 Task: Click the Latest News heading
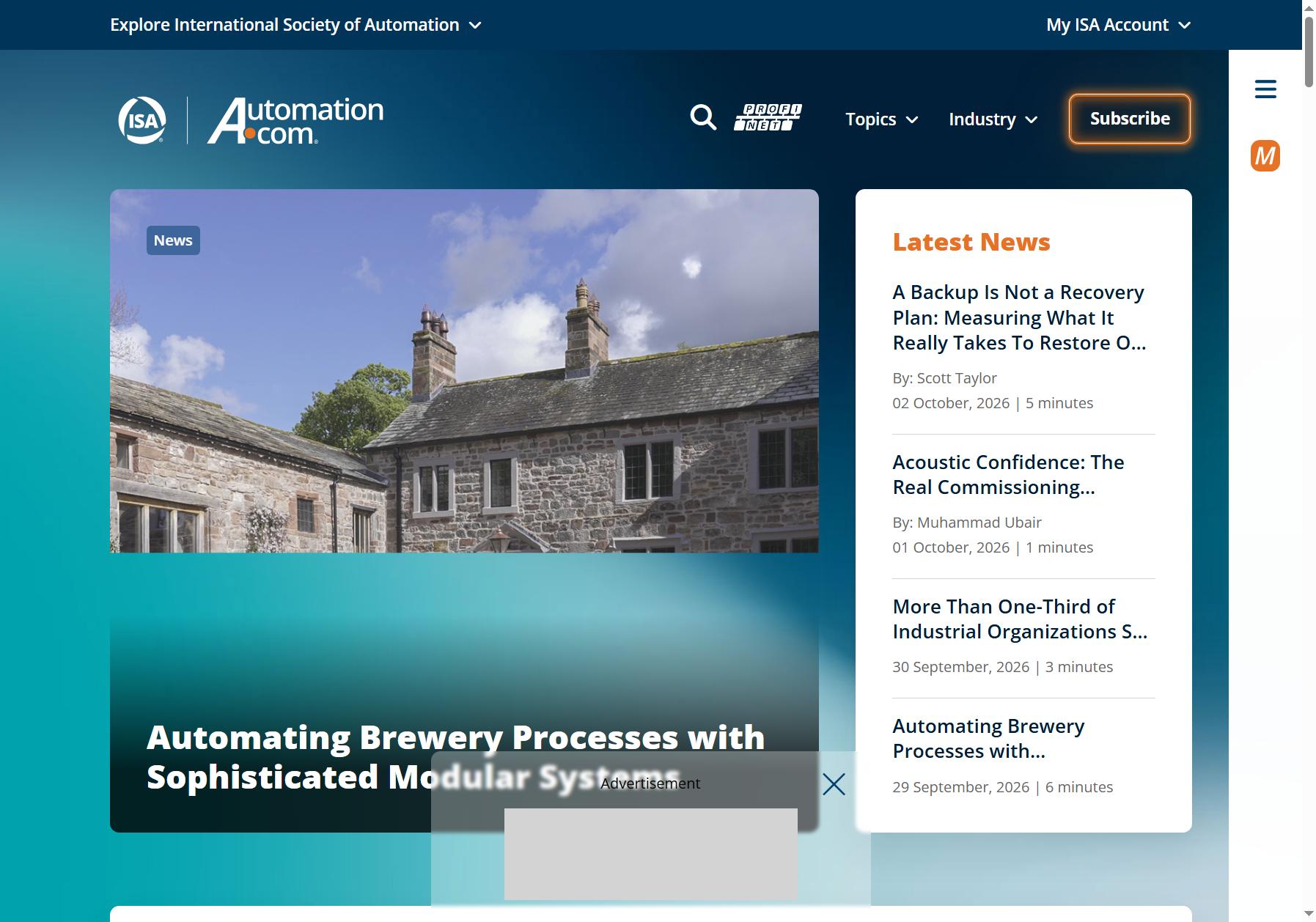tap(971, 242)
